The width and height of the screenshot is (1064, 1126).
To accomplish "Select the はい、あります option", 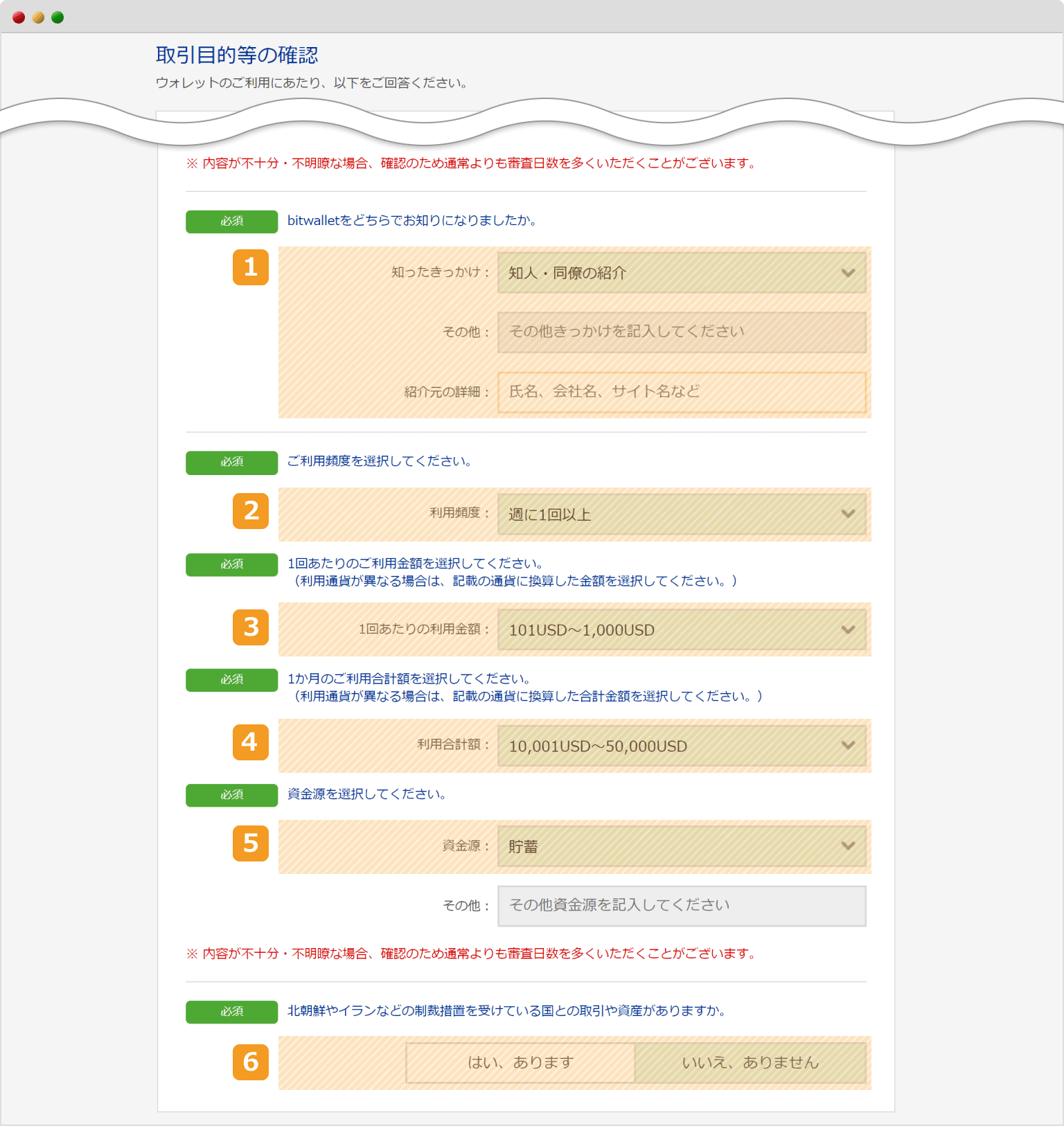I will 520,1063.
